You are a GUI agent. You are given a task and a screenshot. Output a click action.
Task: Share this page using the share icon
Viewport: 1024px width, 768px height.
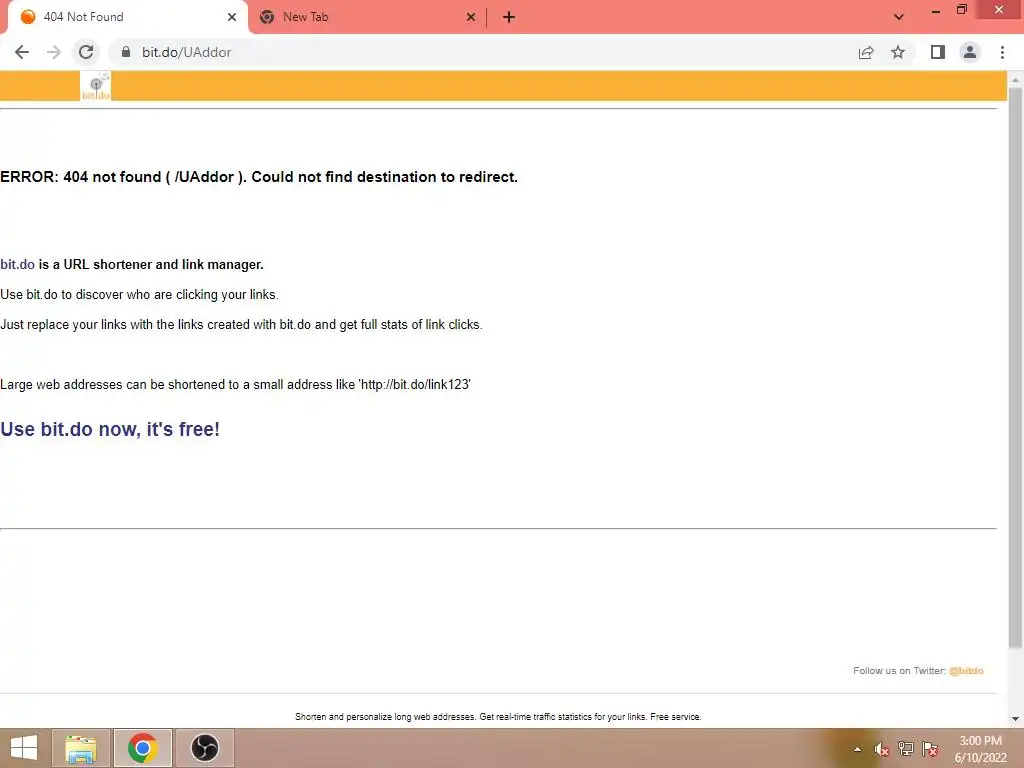click(x=866, y=52)
